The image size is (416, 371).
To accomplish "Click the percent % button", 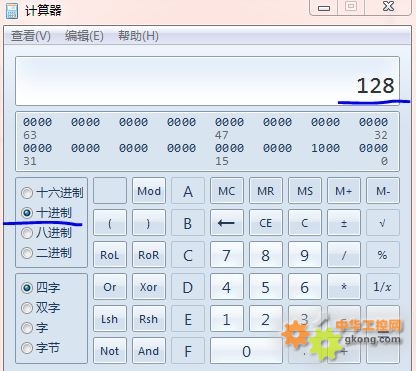I will [x=383, y=255].
